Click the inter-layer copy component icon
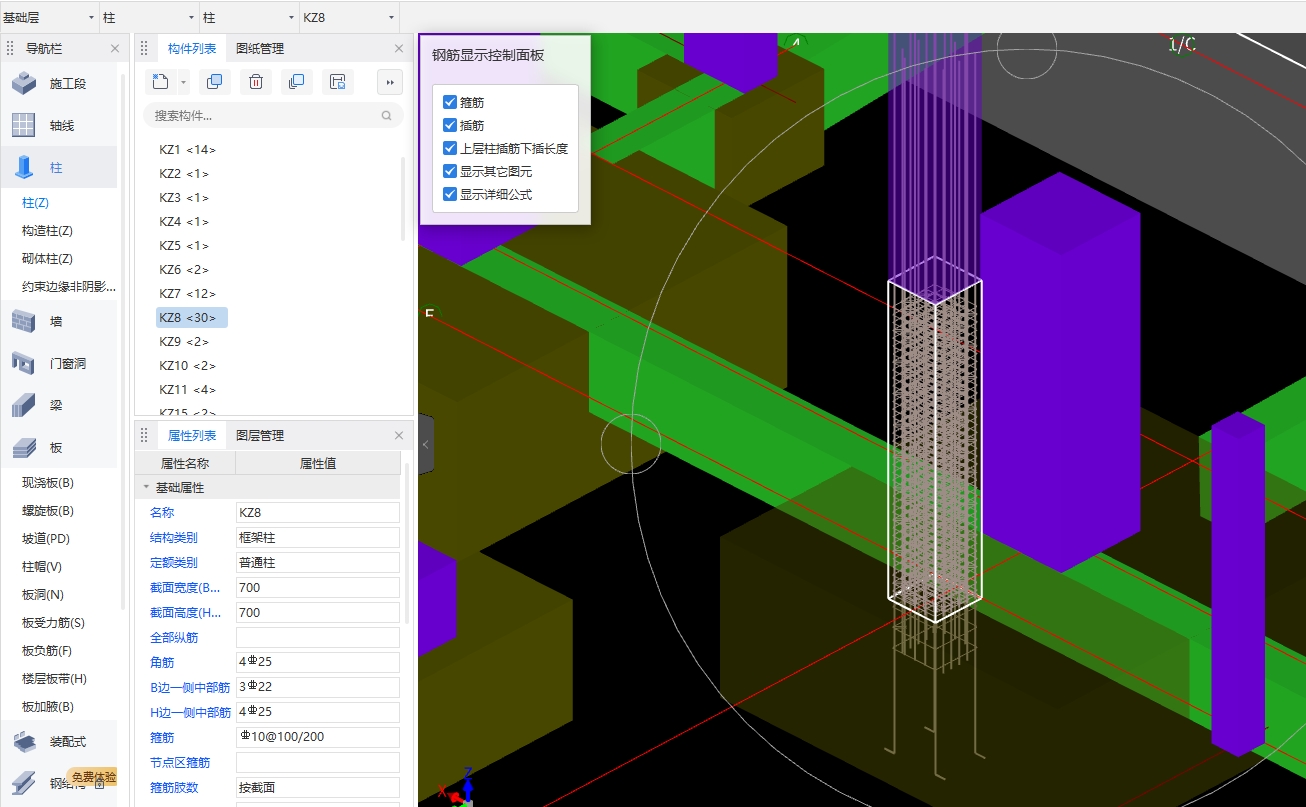This screenshot has width=1306, height=807. tap(296, 82)
